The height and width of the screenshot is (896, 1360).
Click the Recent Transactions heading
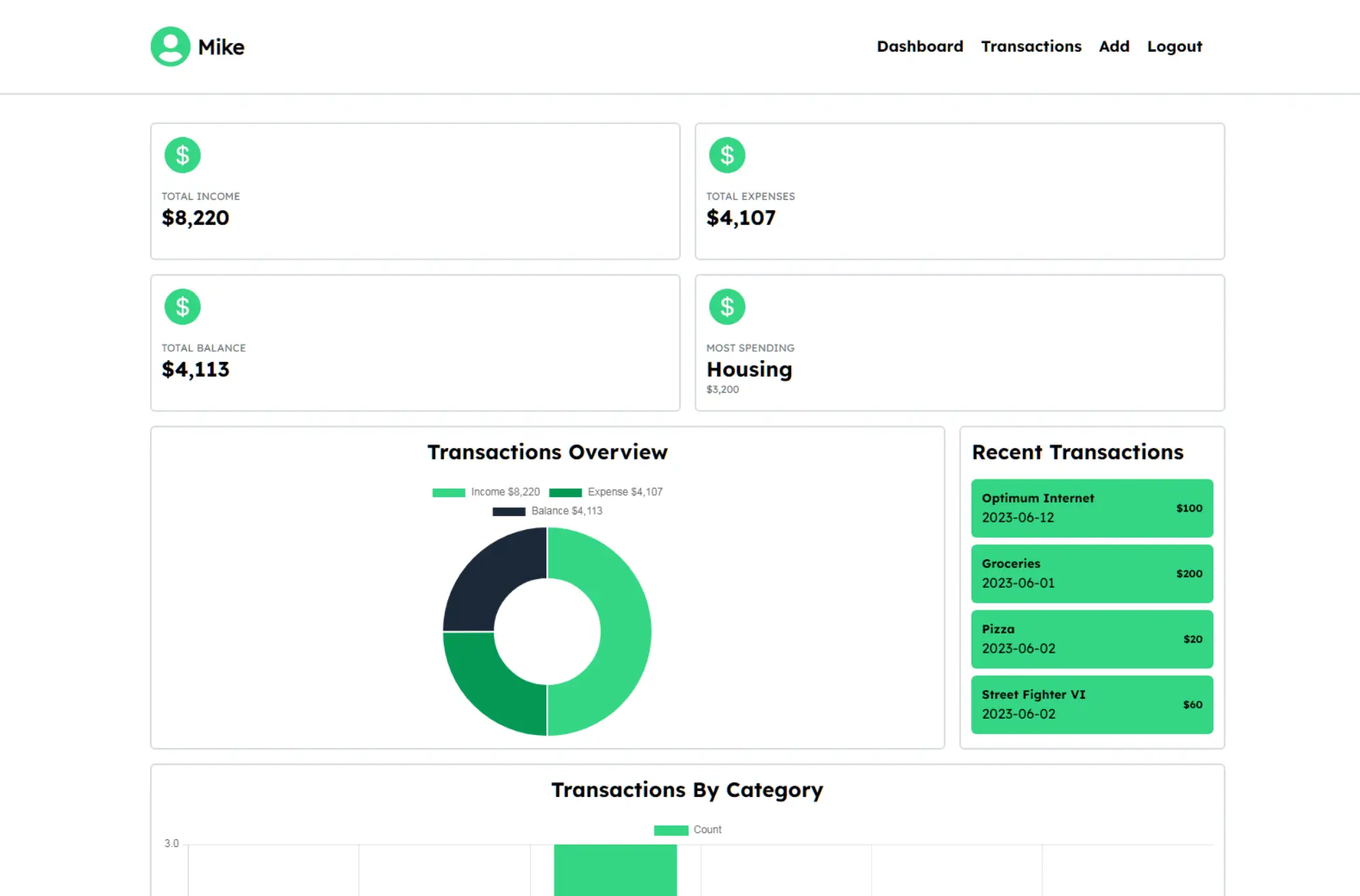tap(1078, 452)
